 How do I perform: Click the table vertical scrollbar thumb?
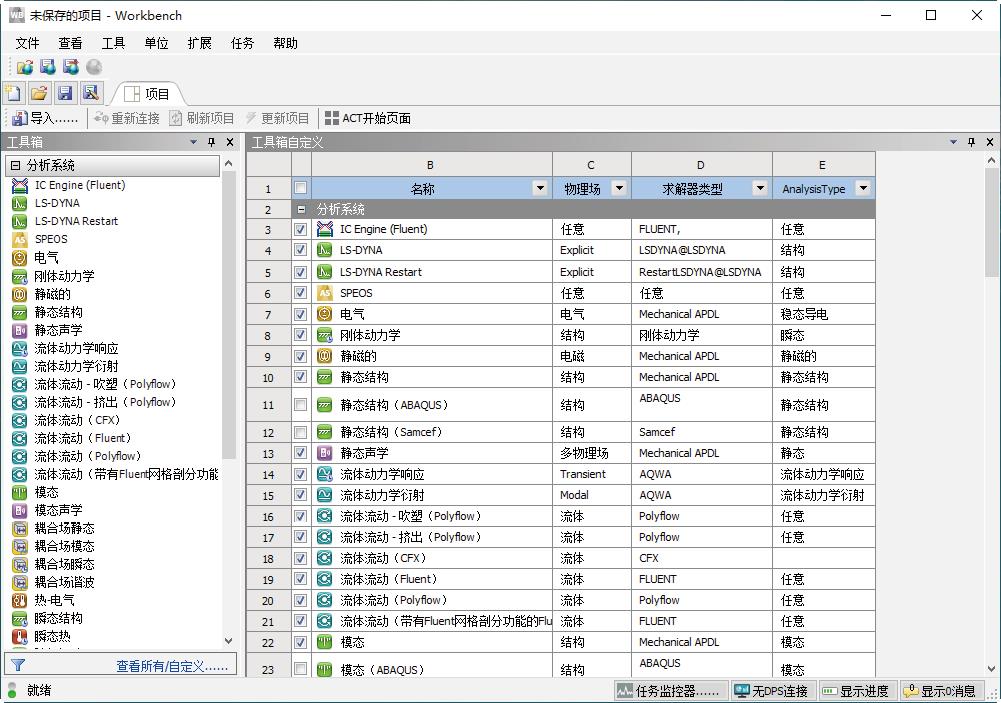(x=991, y=223)
